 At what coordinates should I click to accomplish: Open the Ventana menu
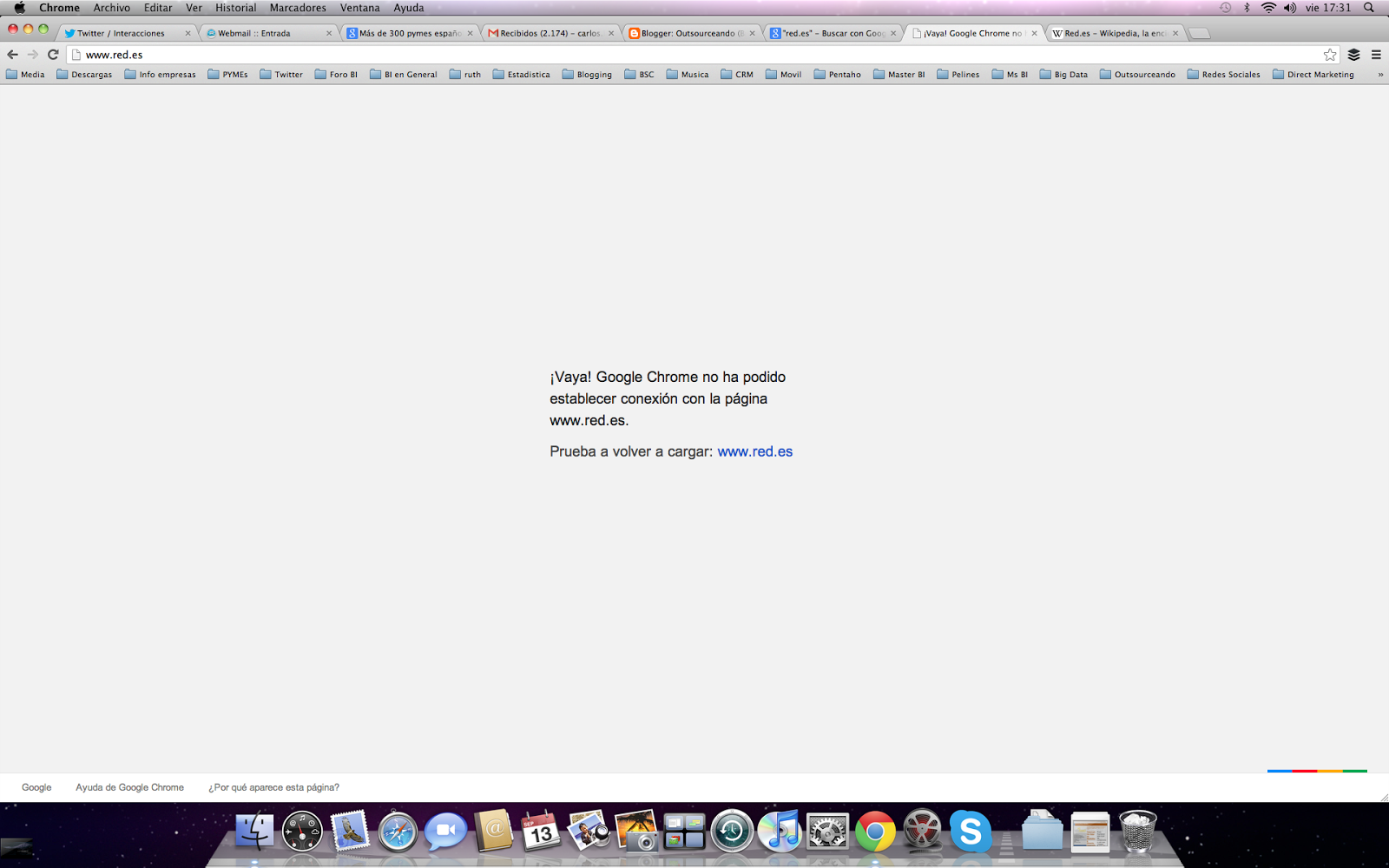359,8
